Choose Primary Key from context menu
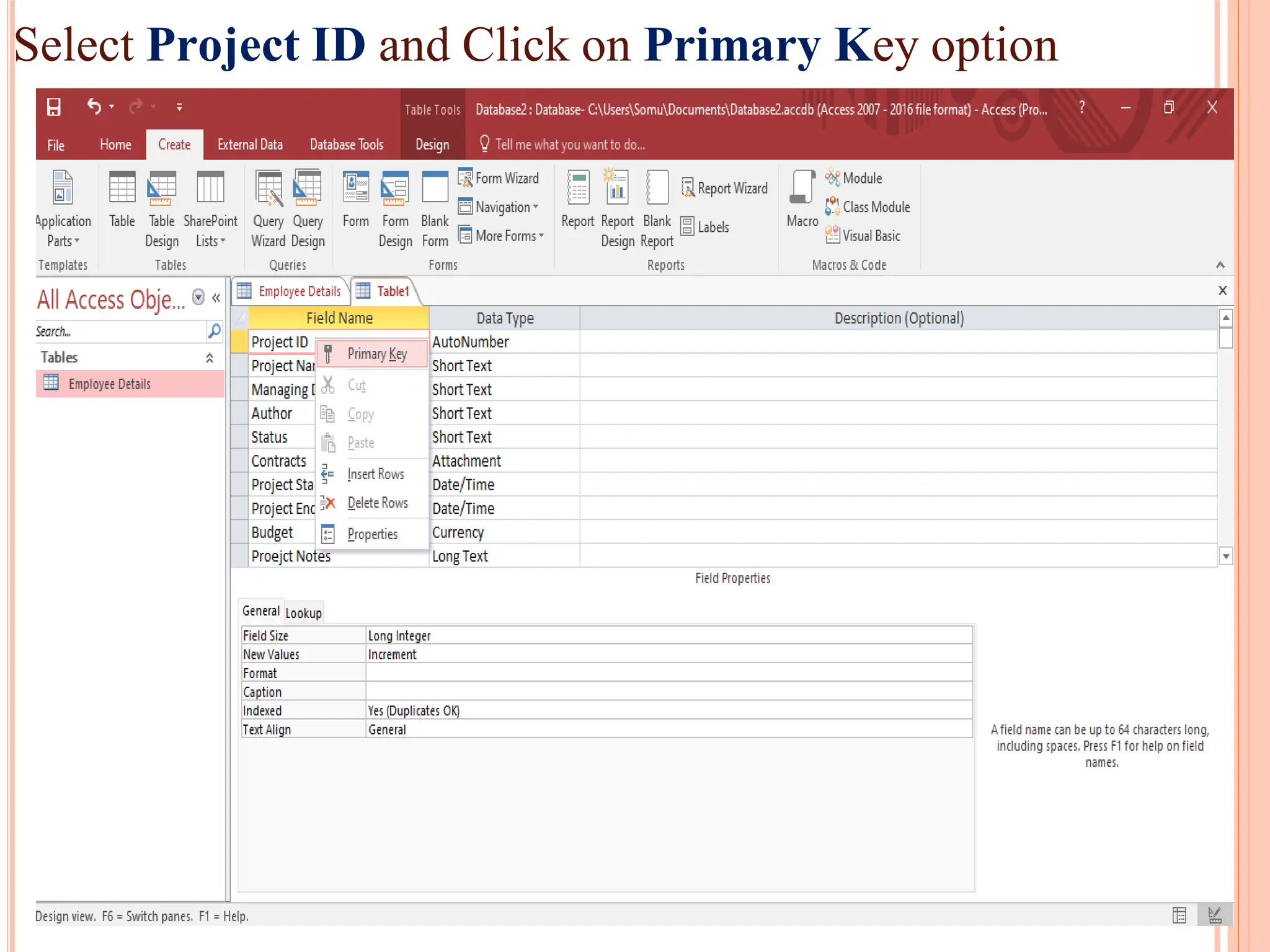The width and height of the screenshot is (1270, 952). pos(372,354)
